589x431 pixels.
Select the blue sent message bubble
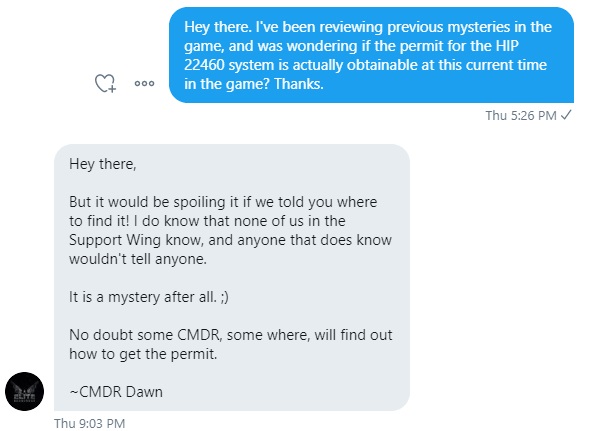[x=371, y=55]
